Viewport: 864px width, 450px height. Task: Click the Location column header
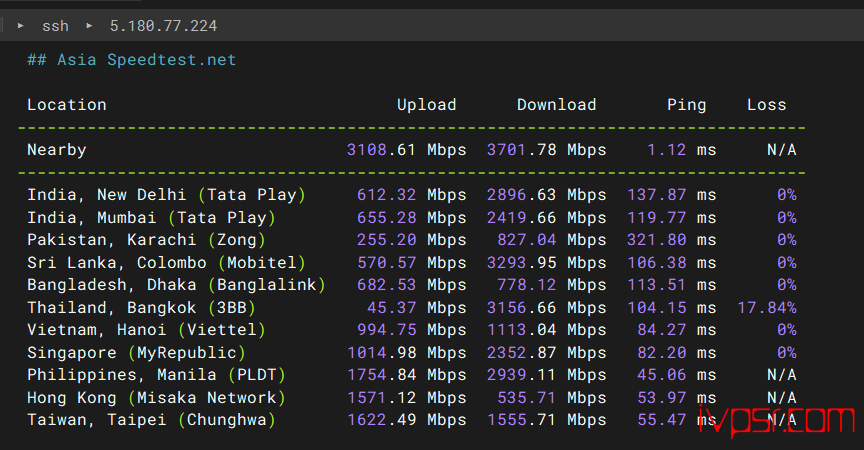[x=67, y=105]
